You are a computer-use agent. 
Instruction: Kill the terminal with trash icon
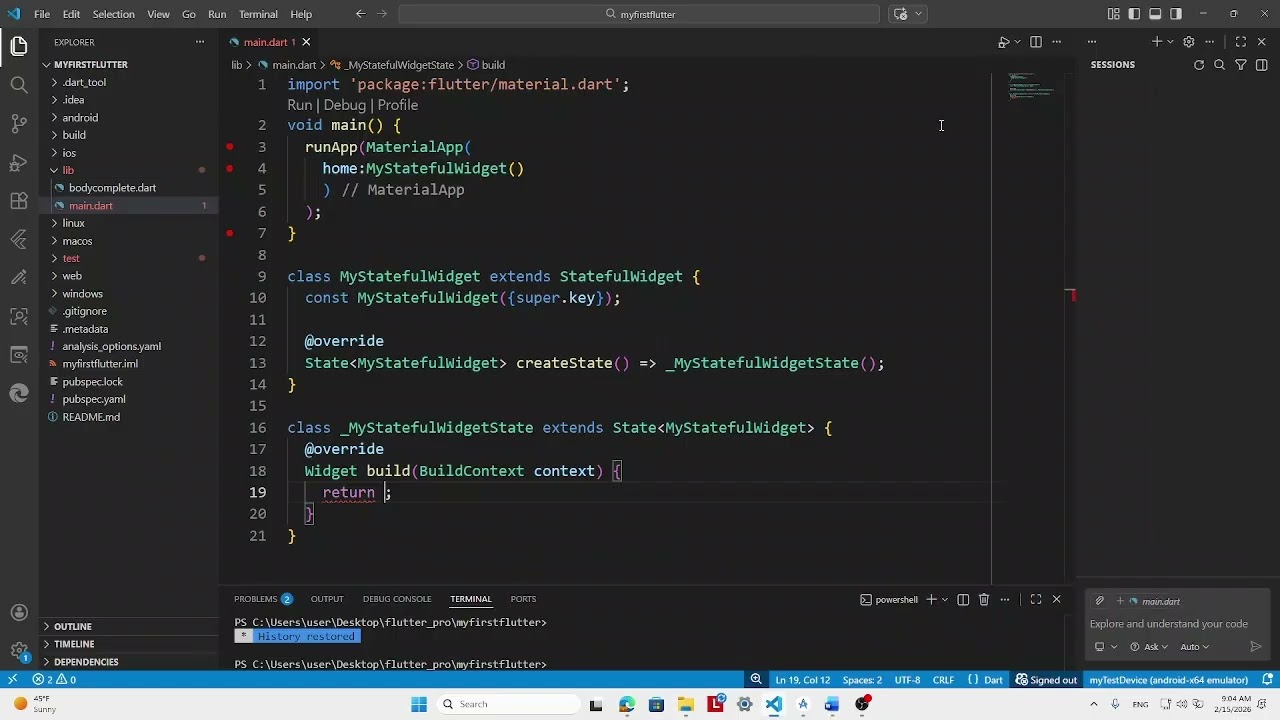click(984, 599)
